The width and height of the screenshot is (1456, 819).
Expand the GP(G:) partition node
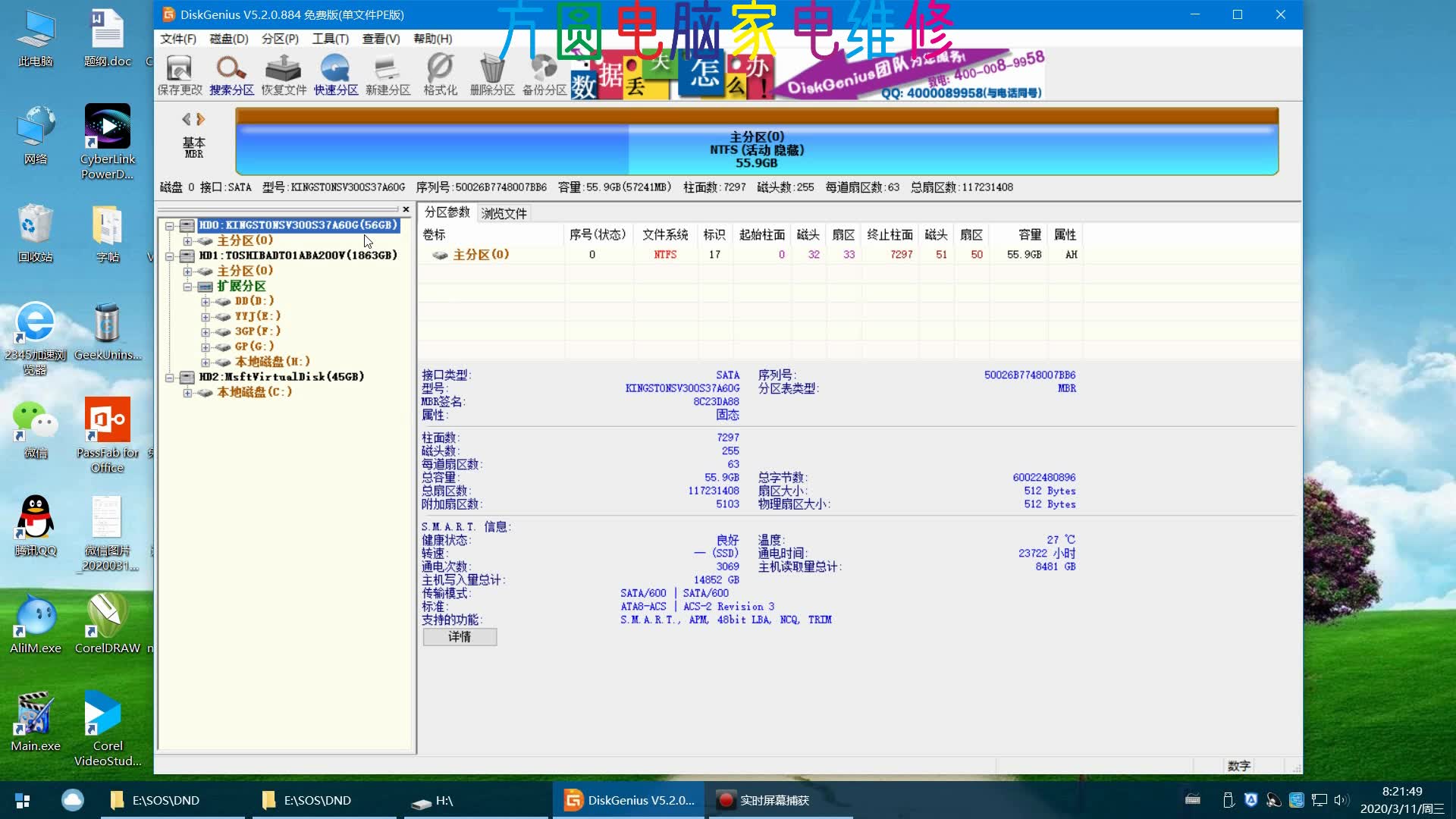pos(206,347)
